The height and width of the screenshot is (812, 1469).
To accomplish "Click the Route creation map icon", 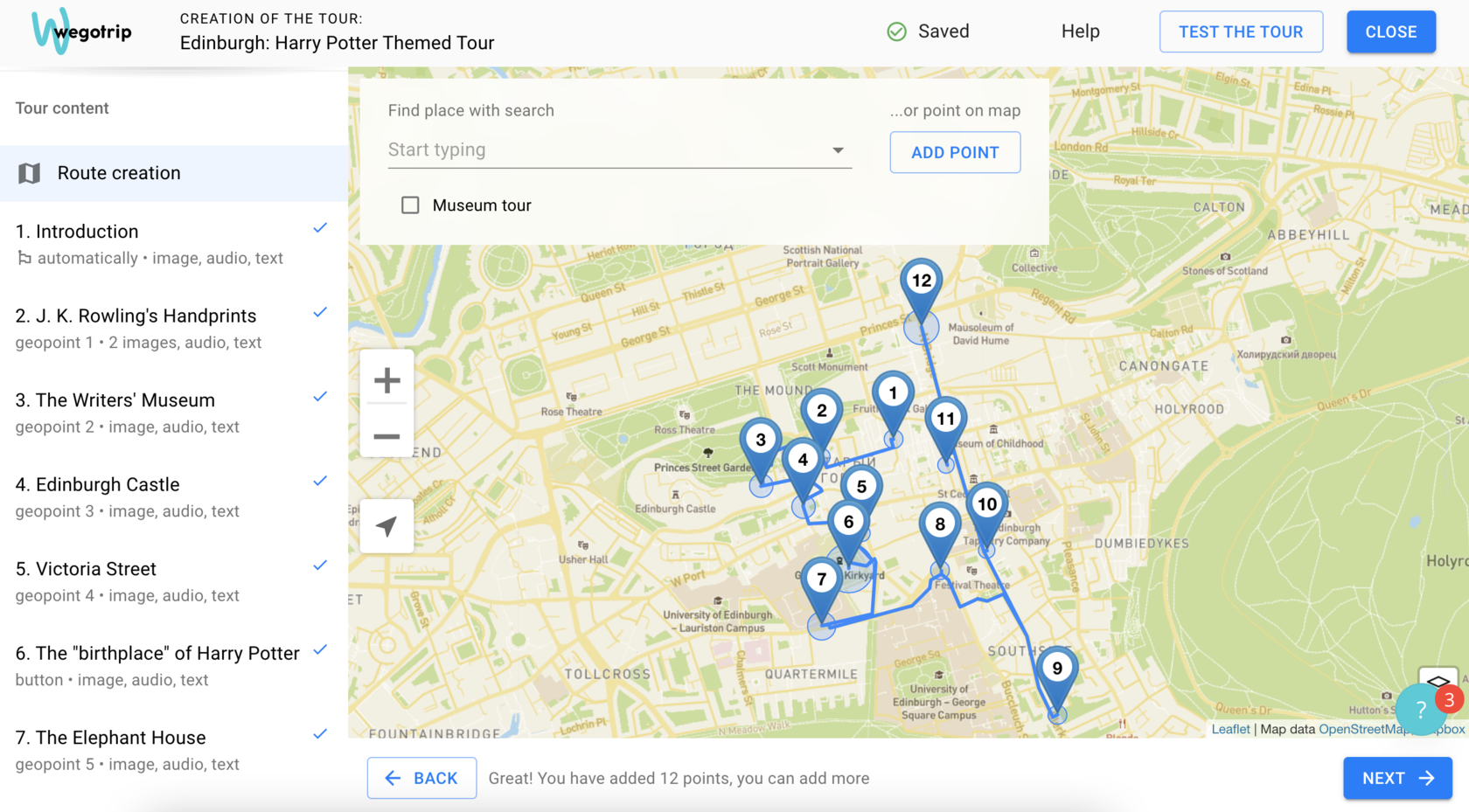I will point(30,173).
